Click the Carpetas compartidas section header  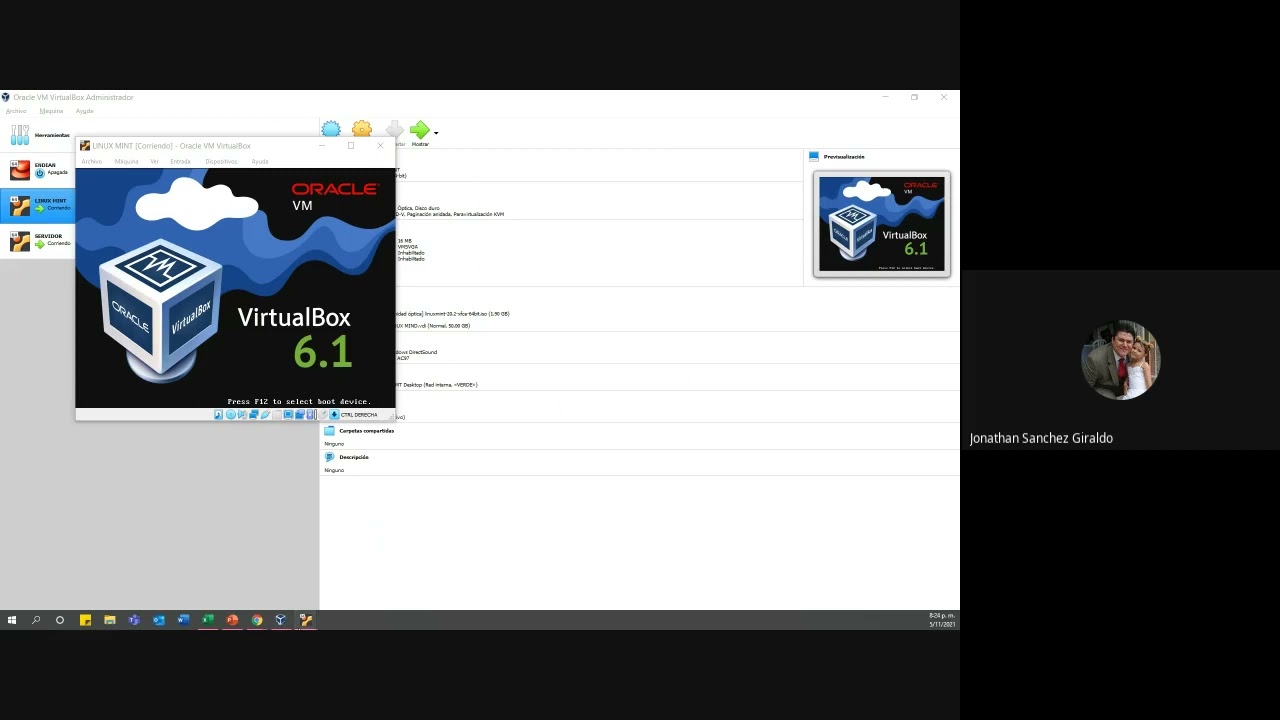pos(366,431)
